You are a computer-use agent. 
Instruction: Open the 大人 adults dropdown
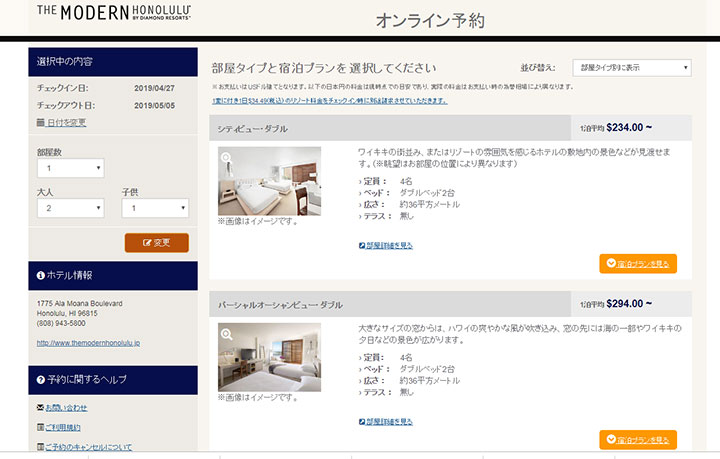click(x=69, y=208)
